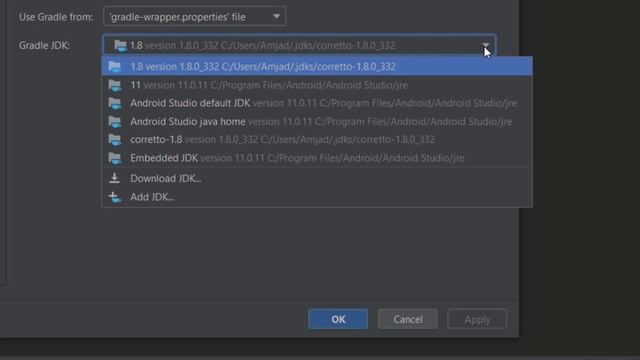Screen dimensions: 640x360
Task: Click folder icon of highlighted 1.8 entry
Action: pyautogui.click(x=115, y=67)
